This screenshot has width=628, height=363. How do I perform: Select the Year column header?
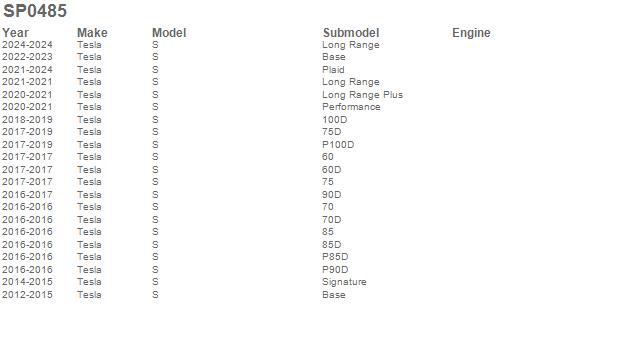click(x=15, y=32)
